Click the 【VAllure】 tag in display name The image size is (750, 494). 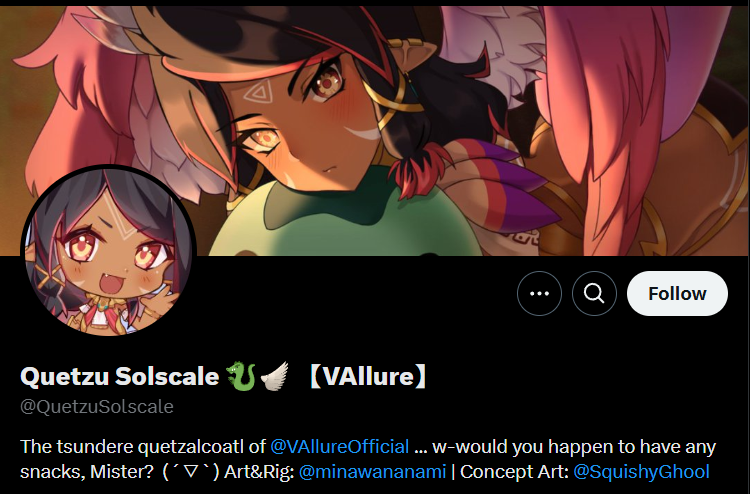368,376
